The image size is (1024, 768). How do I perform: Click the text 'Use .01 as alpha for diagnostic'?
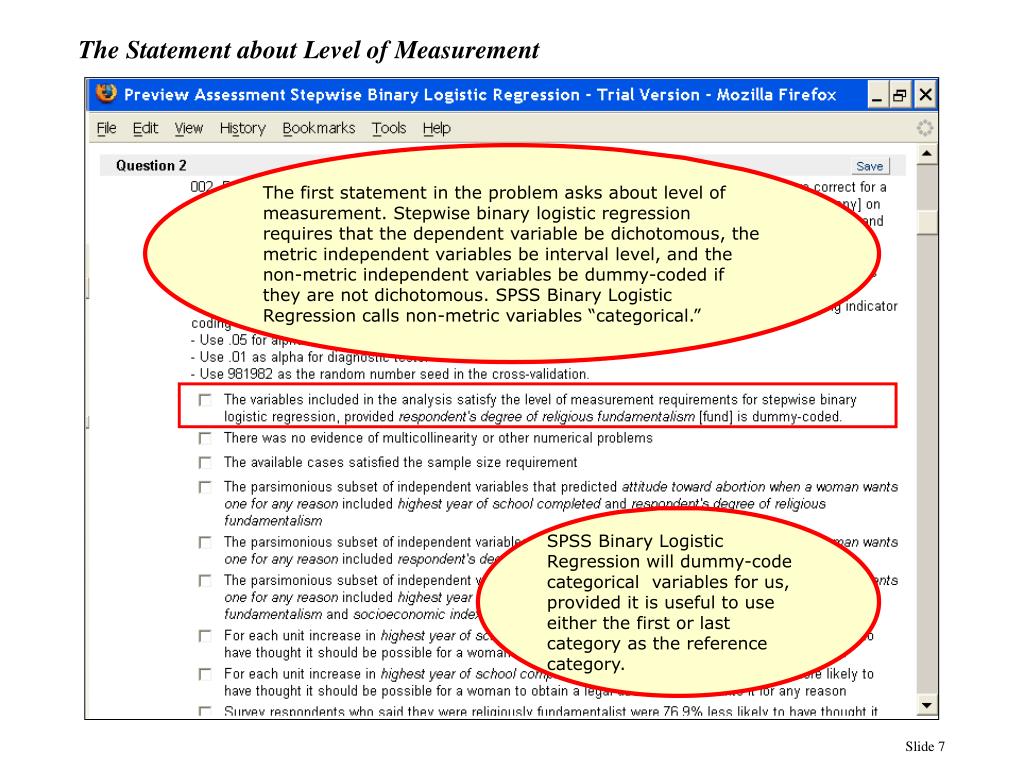tap(295, 357)
